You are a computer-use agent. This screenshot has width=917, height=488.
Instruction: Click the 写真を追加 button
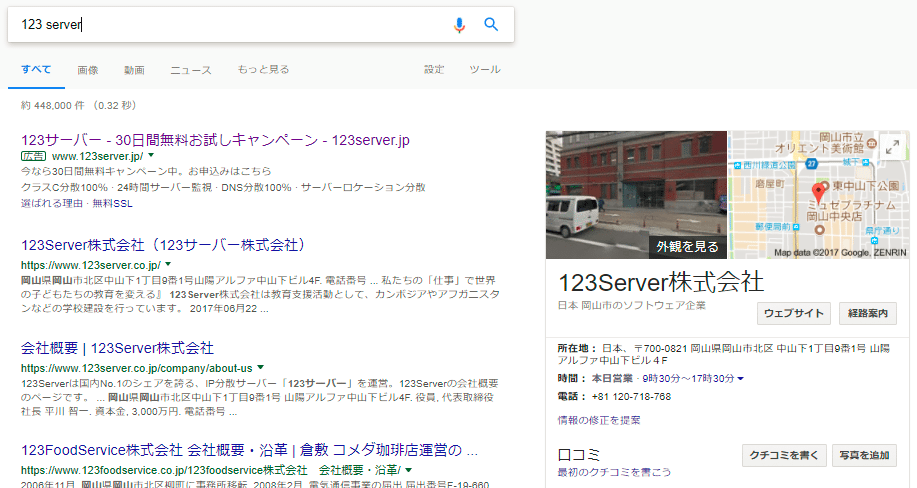click(x=866, y=455)
